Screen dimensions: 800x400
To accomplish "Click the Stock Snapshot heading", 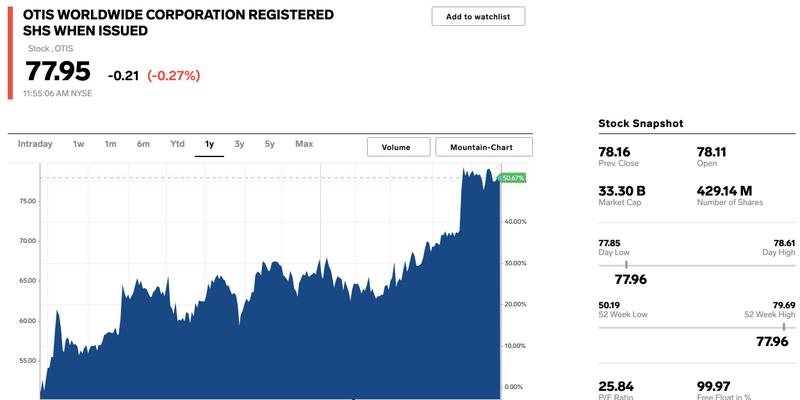I will point(640,123).
